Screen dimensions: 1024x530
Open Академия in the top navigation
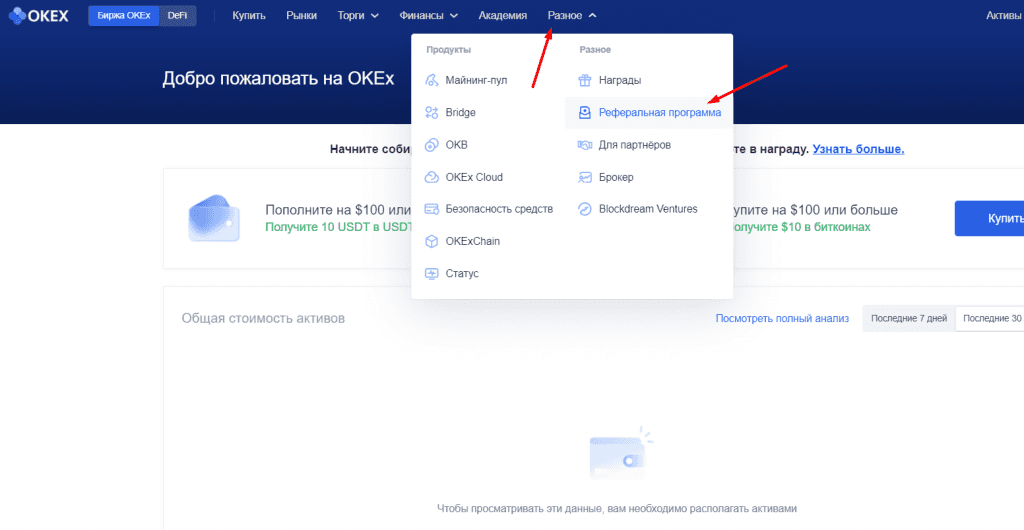coord(502,16)
